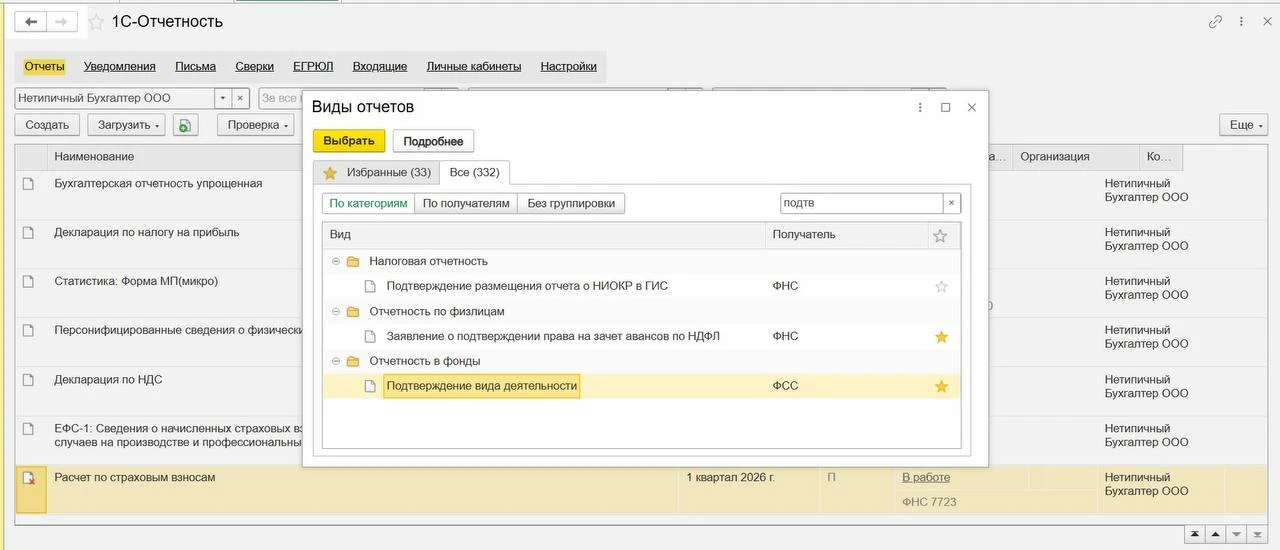Open the three-dots menu in the 1С-Отчетность title bar
1280x550 pixels.
(x=1241, y=21)
